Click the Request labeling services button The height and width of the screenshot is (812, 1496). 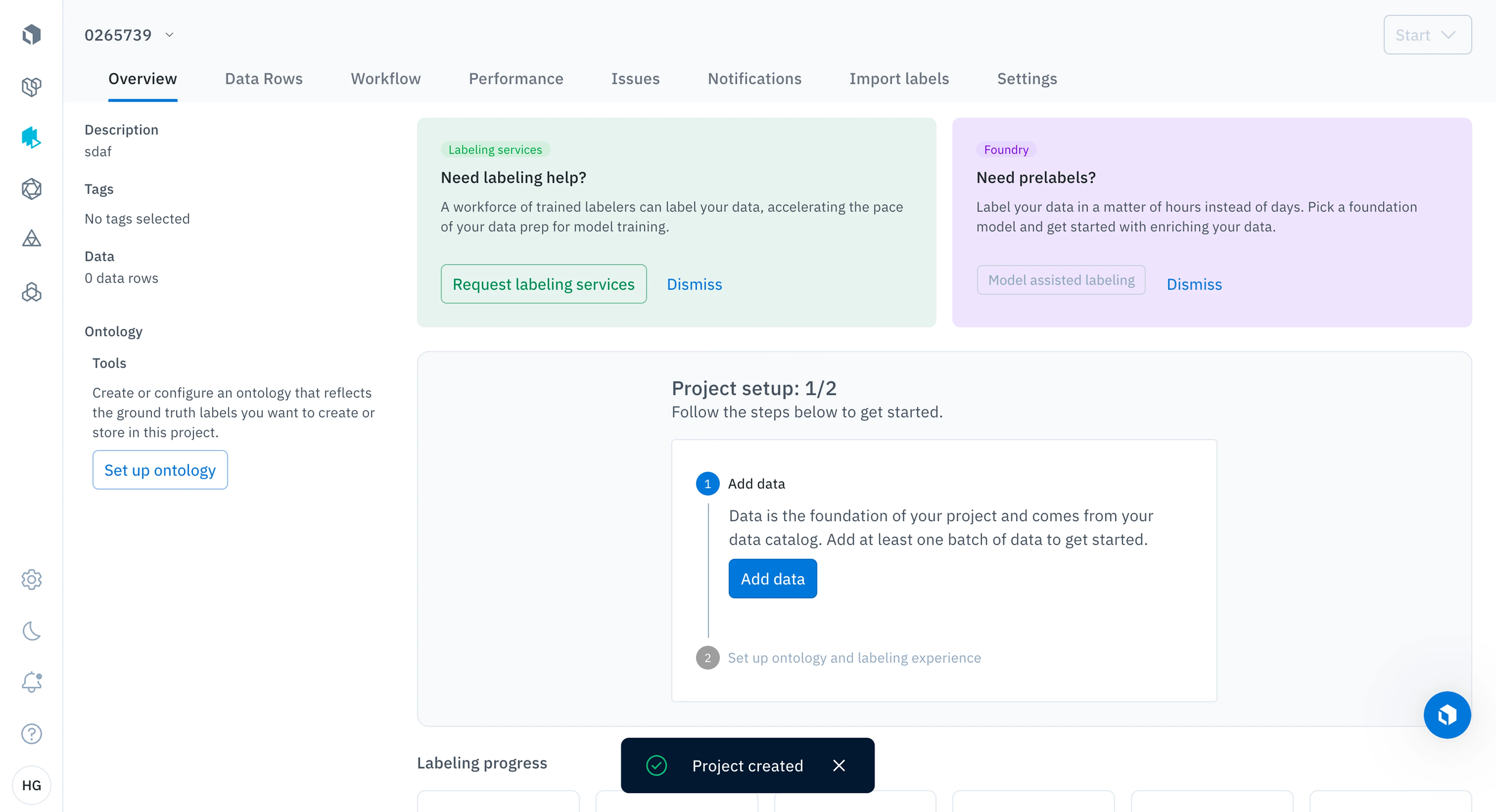pyautogui.click(x=543, y=284)
